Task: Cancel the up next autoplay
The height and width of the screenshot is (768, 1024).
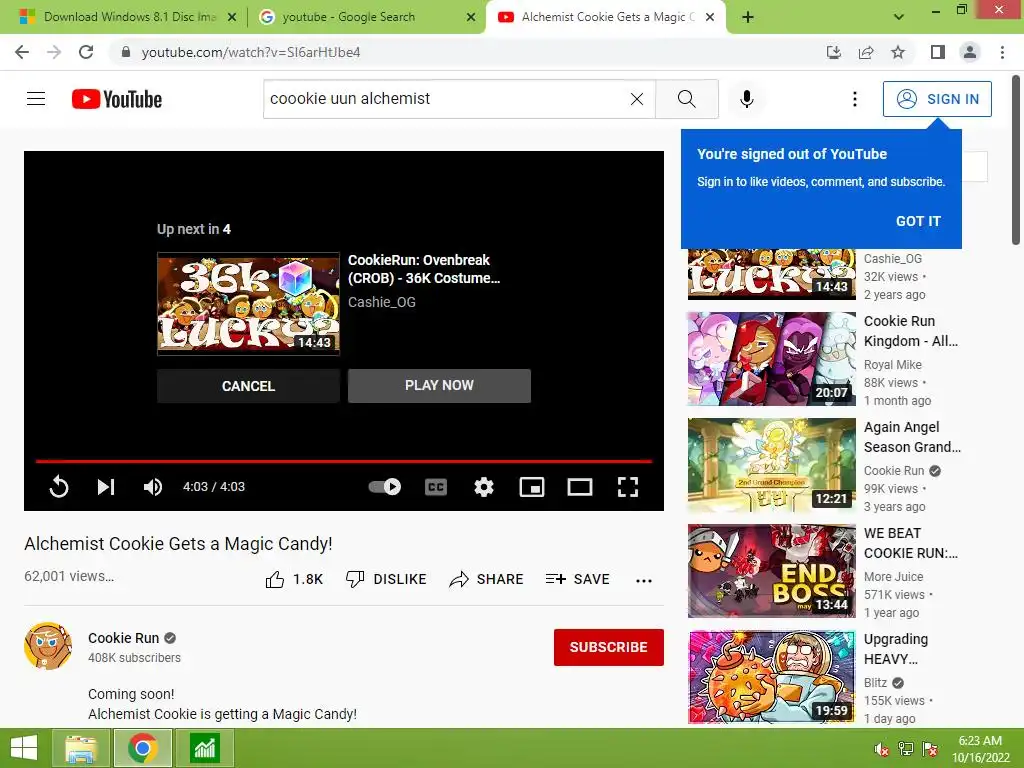Action: [x=248, y=386]
